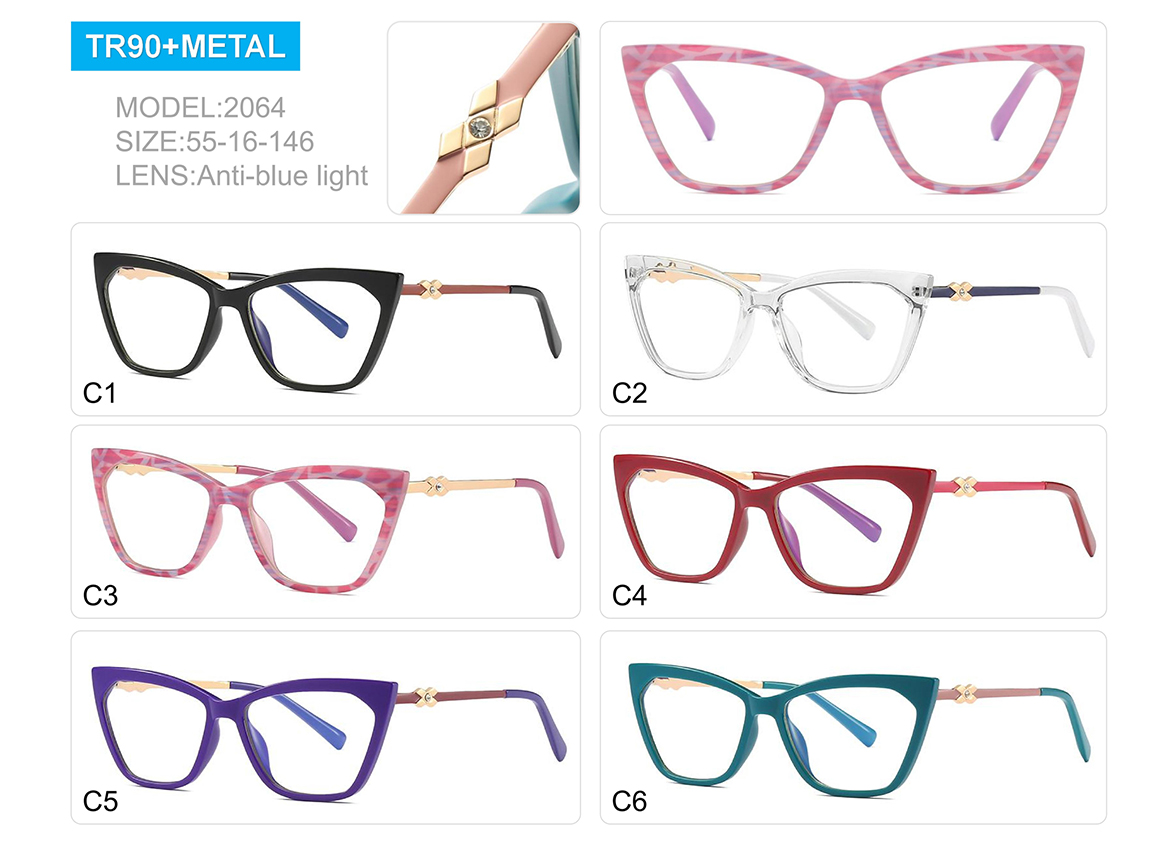Click the C5 label
The image size is (1150, 849).
coord(100,801)
